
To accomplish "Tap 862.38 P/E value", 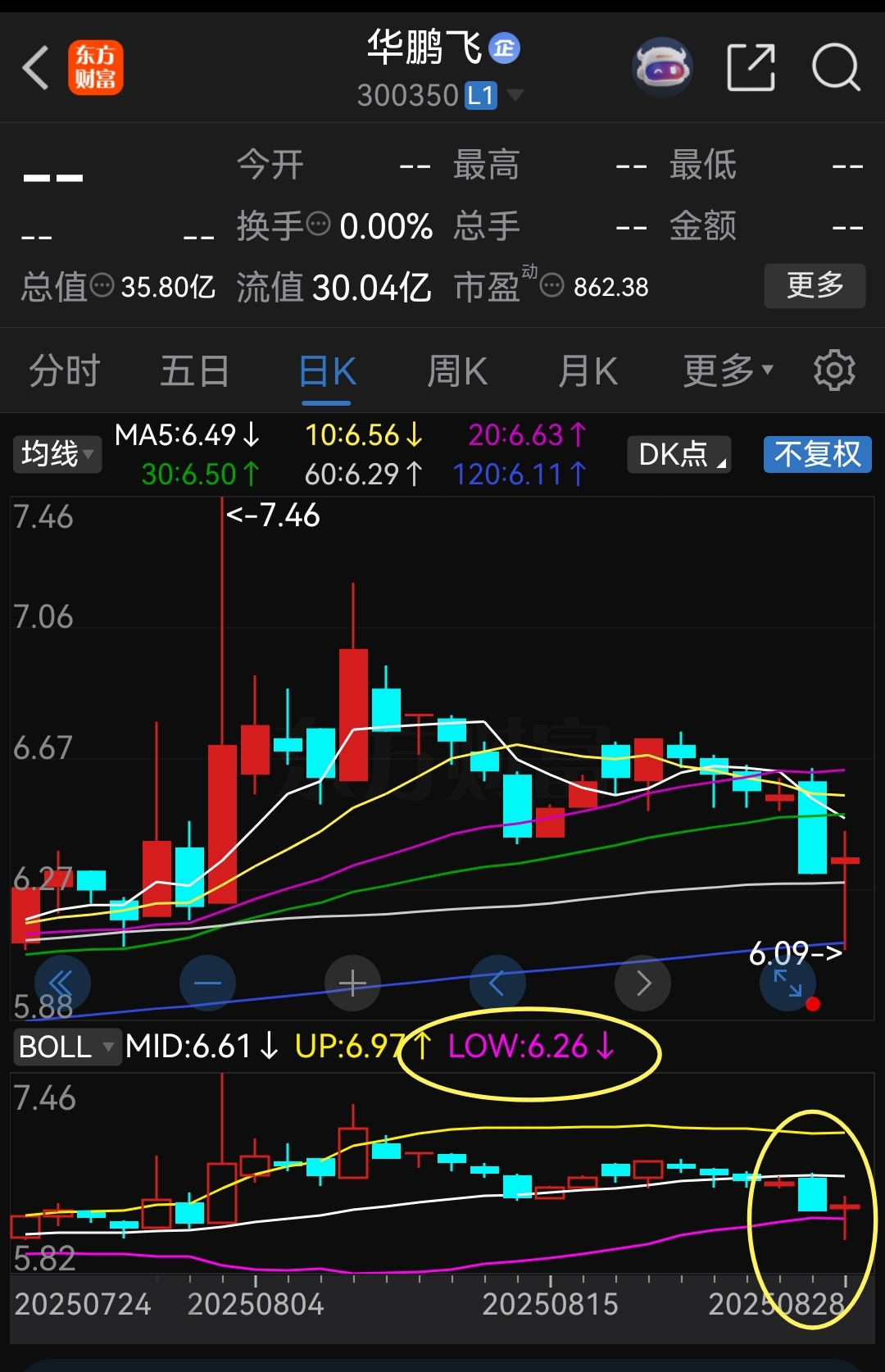I will 611,287.
